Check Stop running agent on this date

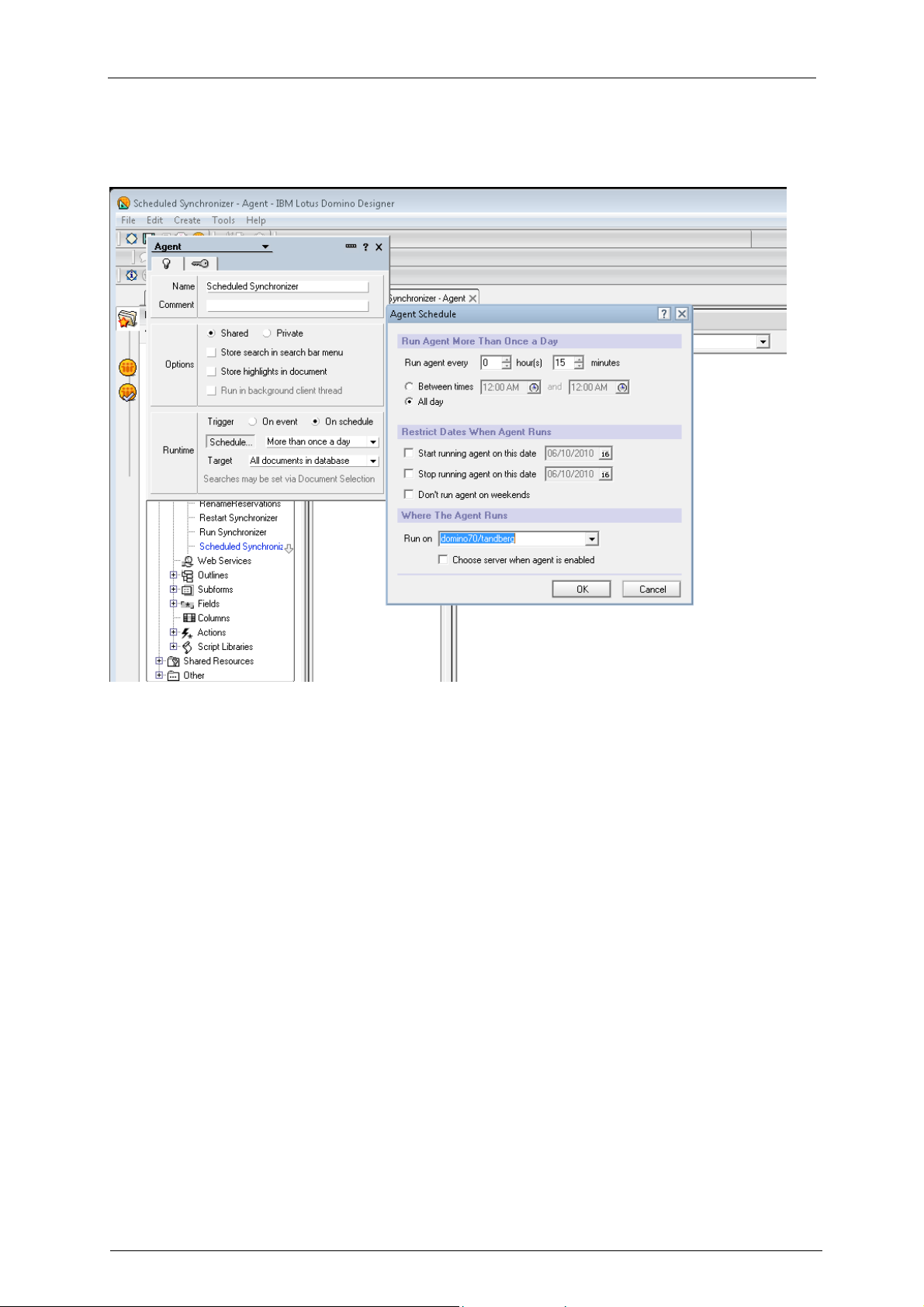pyautogui.click(x=409, y=473)
